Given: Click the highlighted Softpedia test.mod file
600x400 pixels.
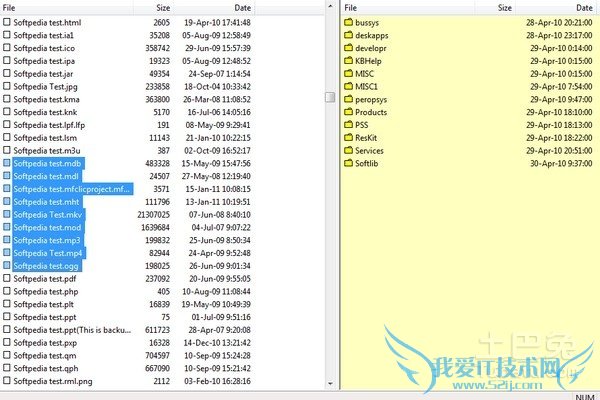Looking at the screenshot, I should (47, 227).
